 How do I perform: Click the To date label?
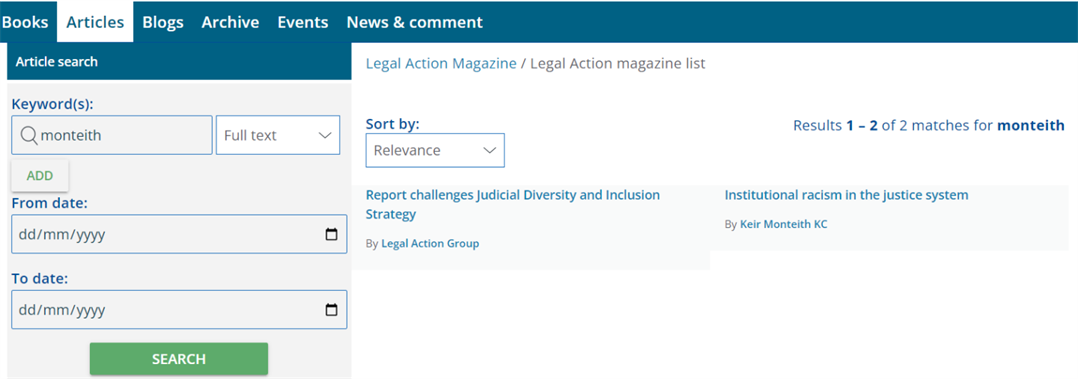[x=41, y=279]
